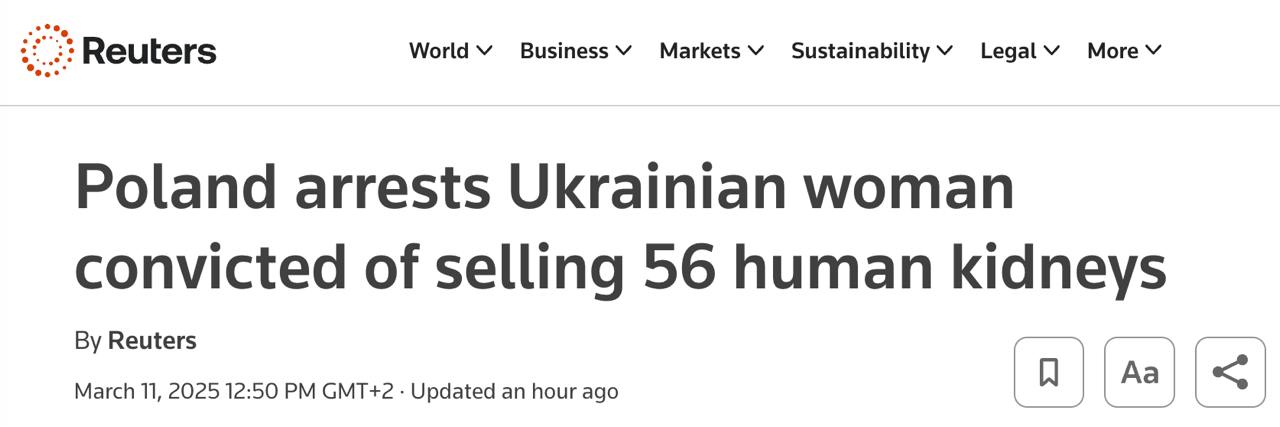This screenshot has height=427, width=1280.
Task: Expand the Markets dropdown arrow
Action: point(756,50)
